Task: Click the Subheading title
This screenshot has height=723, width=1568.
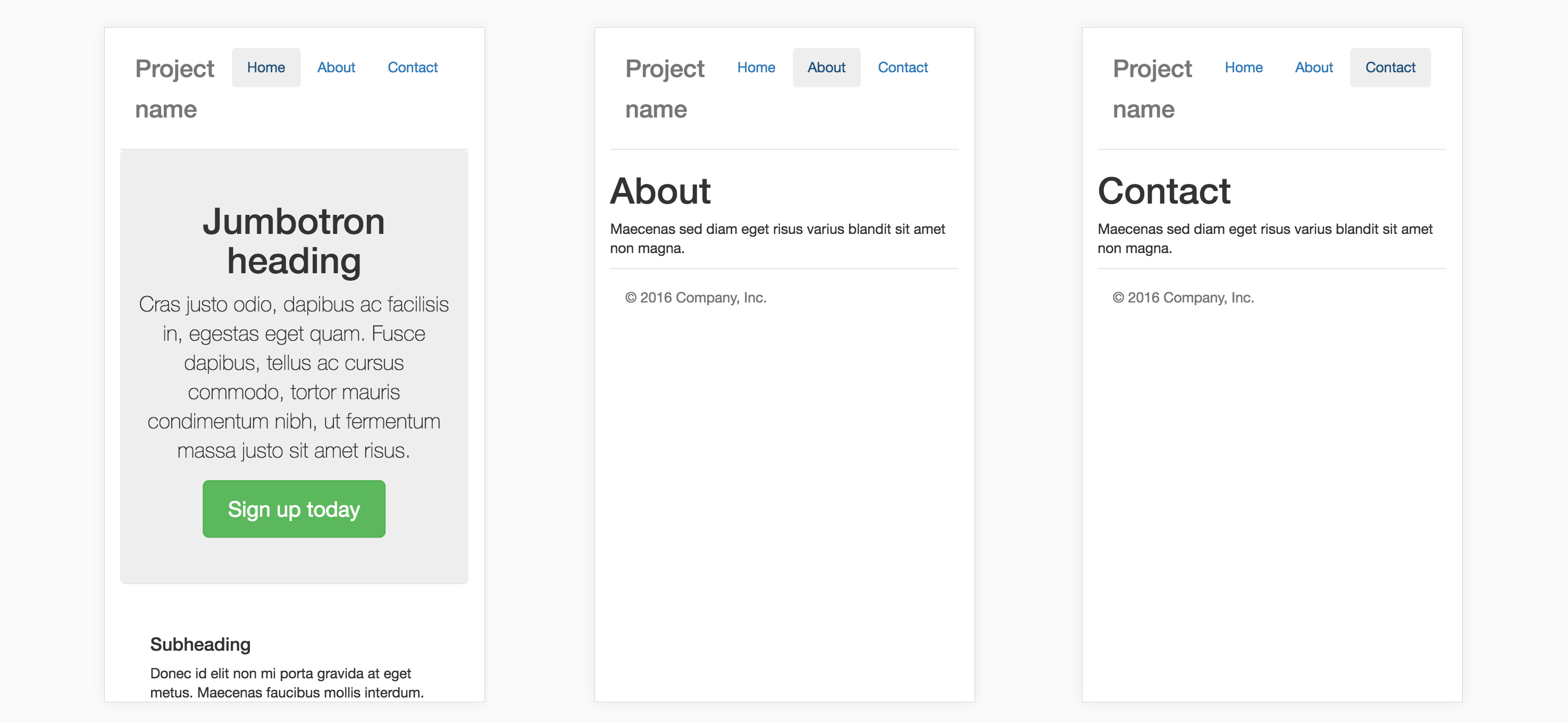Action: click(200, 644)
